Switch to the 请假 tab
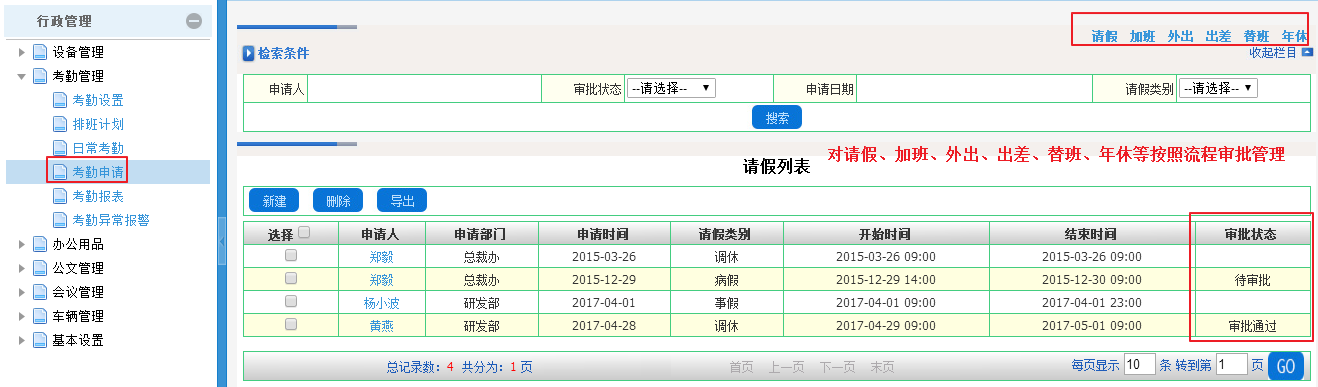This screenshot has width=1318, height=387. pos(1104,36)
